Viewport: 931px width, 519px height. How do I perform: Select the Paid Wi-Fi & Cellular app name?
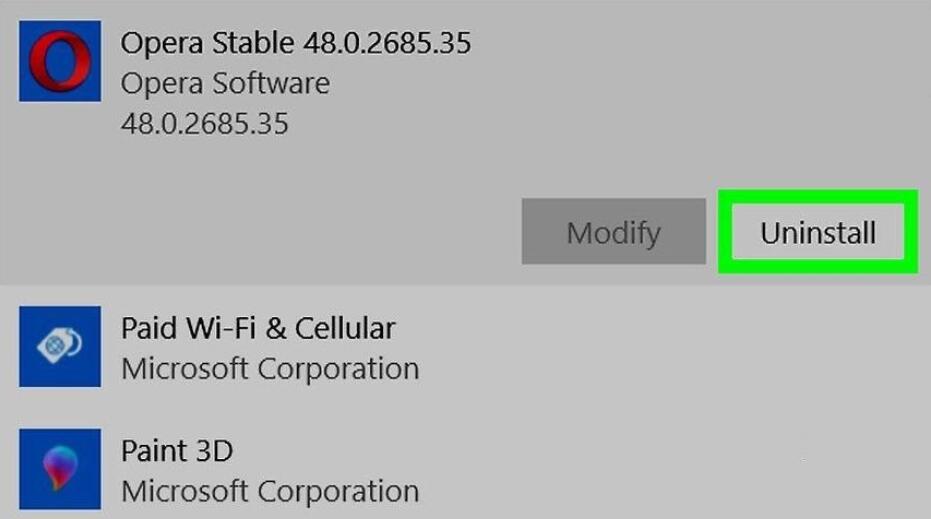[258, 328]
